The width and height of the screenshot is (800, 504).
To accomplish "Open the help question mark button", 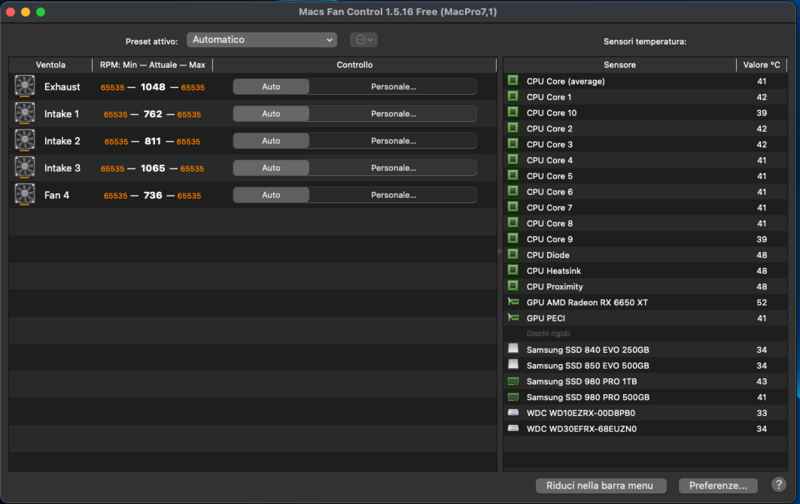I will (779, 485).
